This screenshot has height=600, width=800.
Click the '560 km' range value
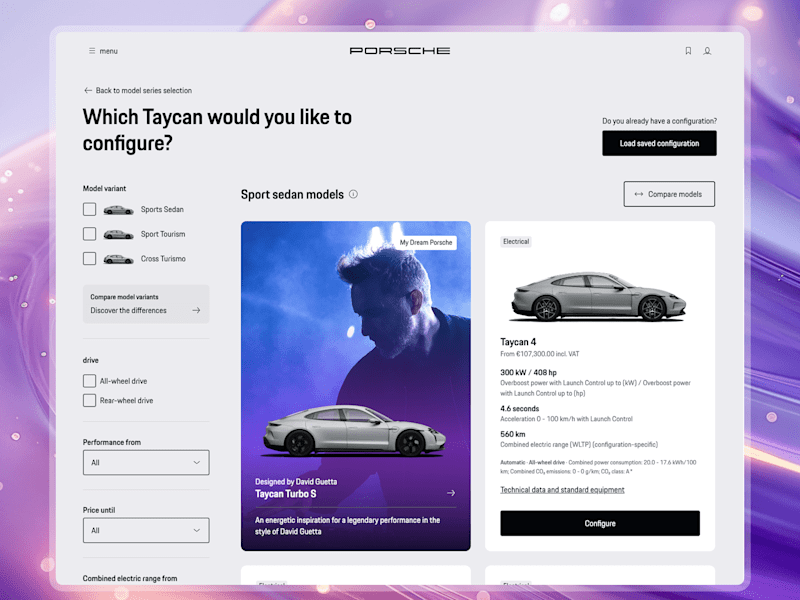[512, 434]
